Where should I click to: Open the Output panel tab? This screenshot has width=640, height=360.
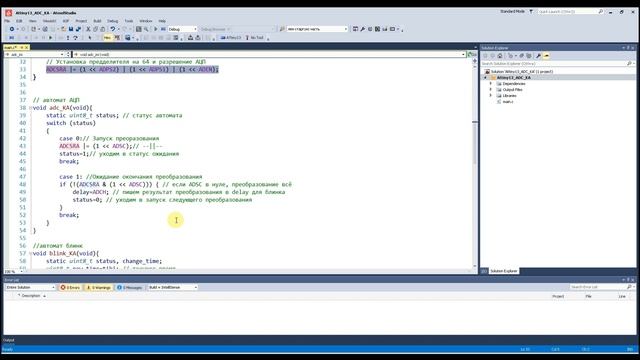click(x=9, y=340)
